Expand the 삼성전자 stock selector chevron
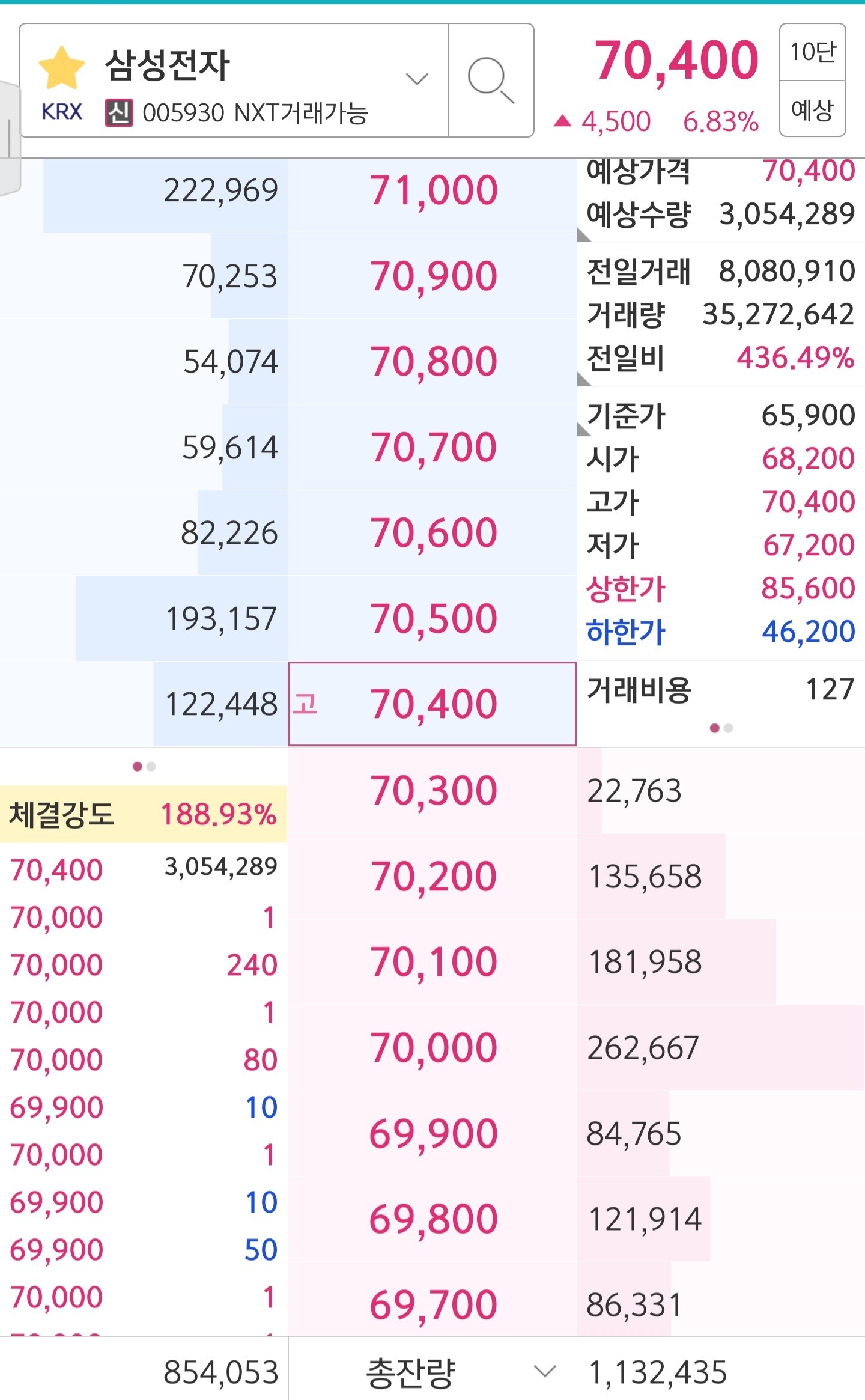Viewport: 865px width, 1400px height. click(417, 79)
